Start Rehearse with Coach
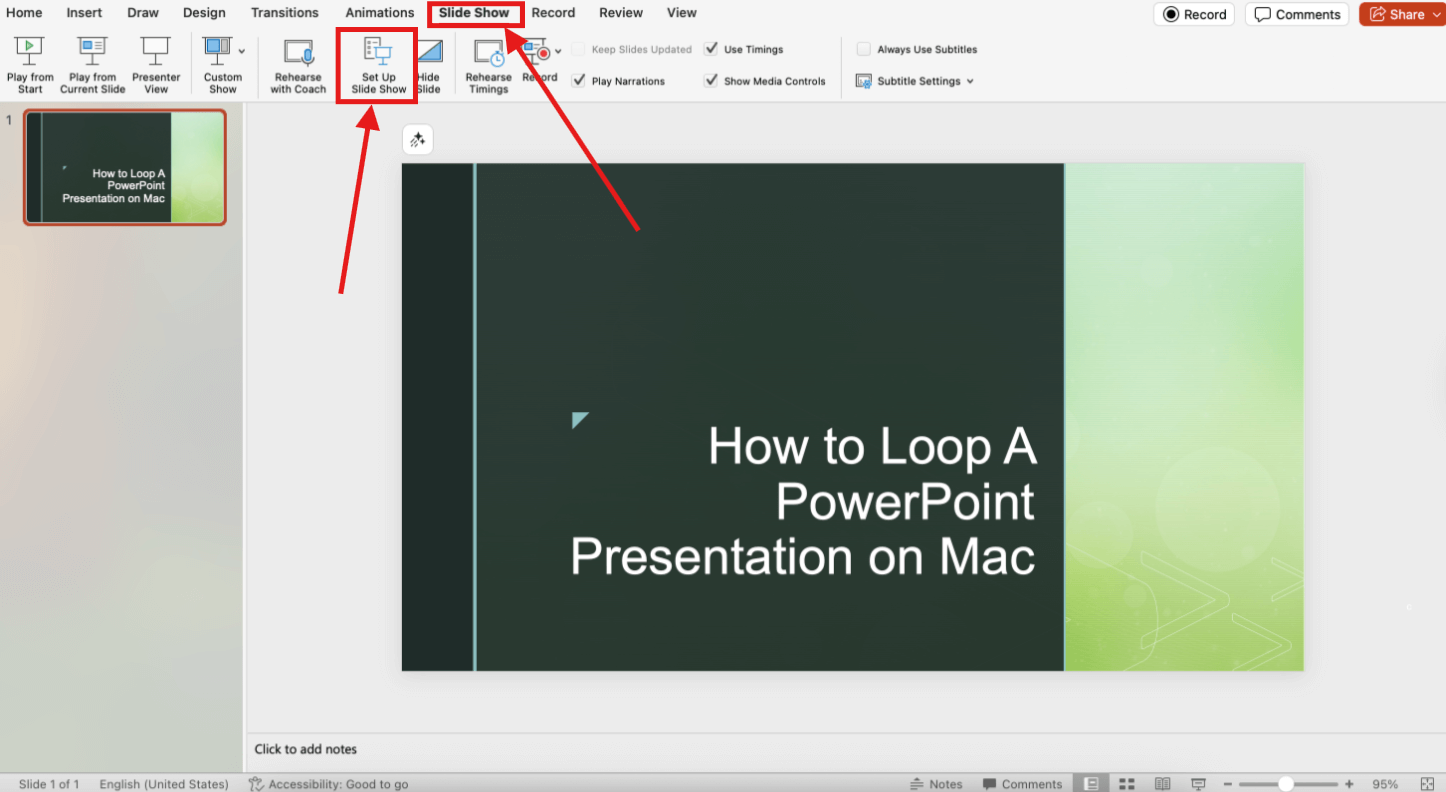 coord(298,65)
